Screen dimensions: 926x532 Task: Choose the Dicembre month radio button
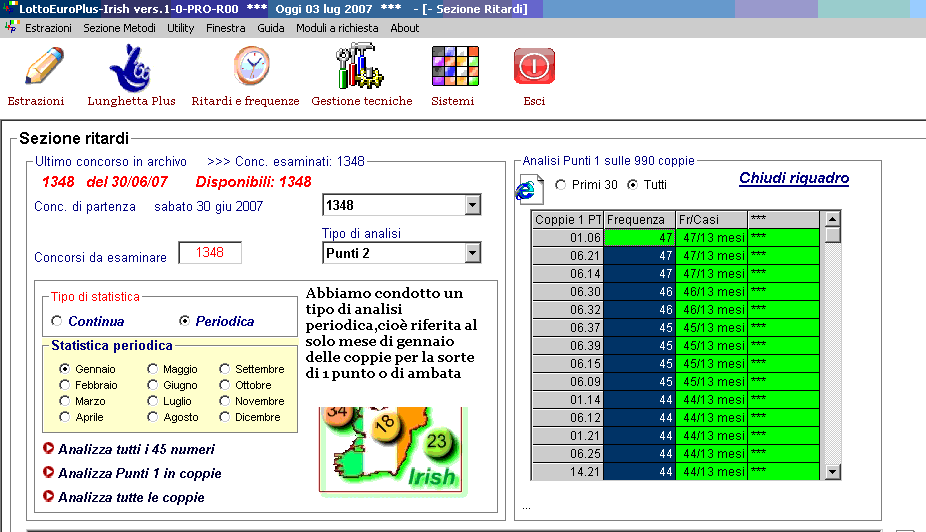click(x=224, y=416)
